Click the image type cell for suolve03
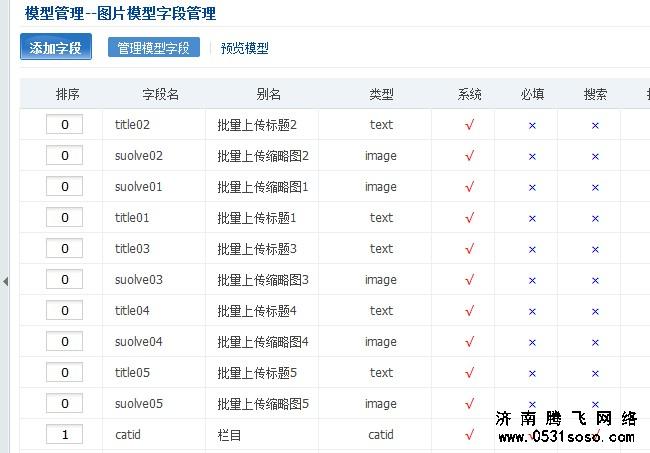The width and height of the screenshot is (650, 453). [x=381, y=280]
